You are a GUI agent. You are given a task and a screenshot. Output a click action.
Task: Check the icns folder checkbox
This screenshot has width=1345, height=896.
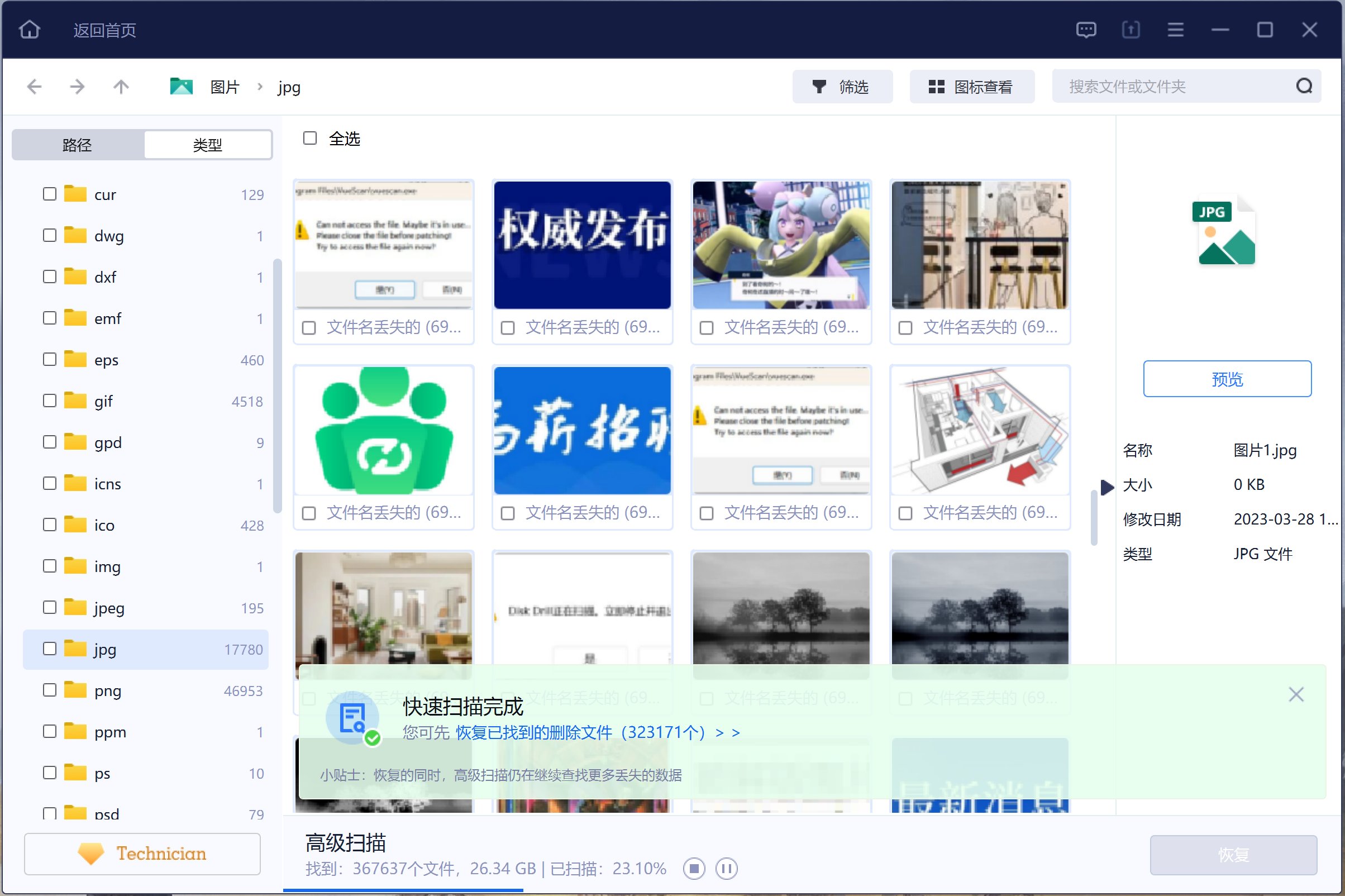pos(50,483)
